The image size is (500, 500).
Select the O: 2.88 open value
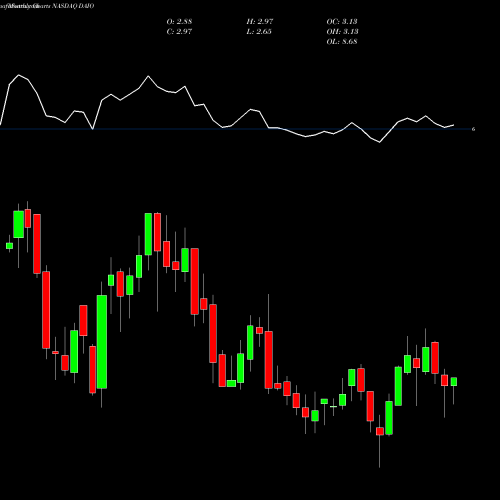click(x=179, y=22)
